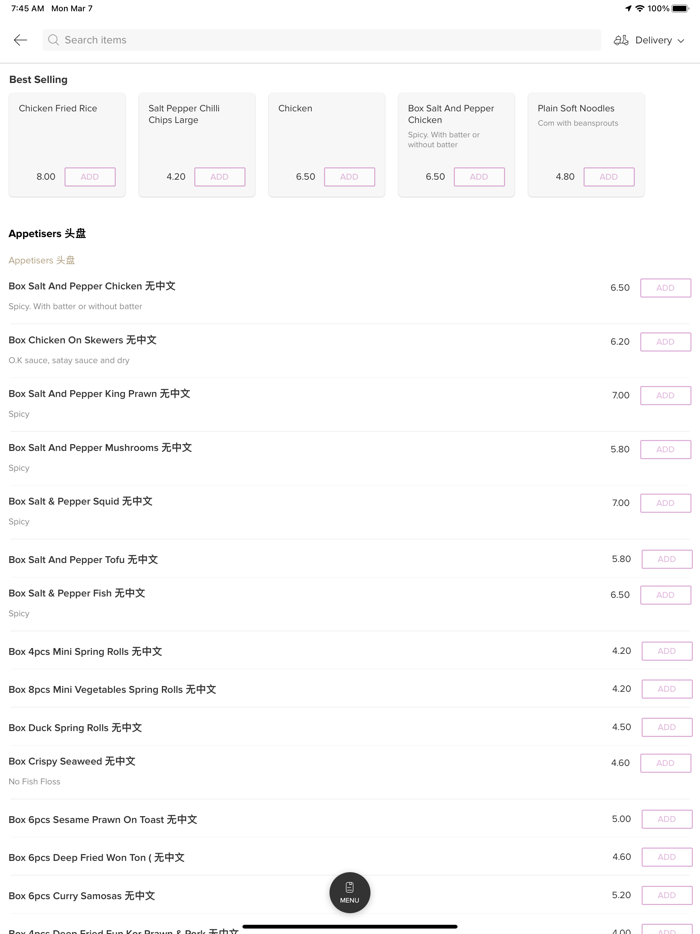
Task: Click the Wi-Fi status icon
Action: [640, 8]
